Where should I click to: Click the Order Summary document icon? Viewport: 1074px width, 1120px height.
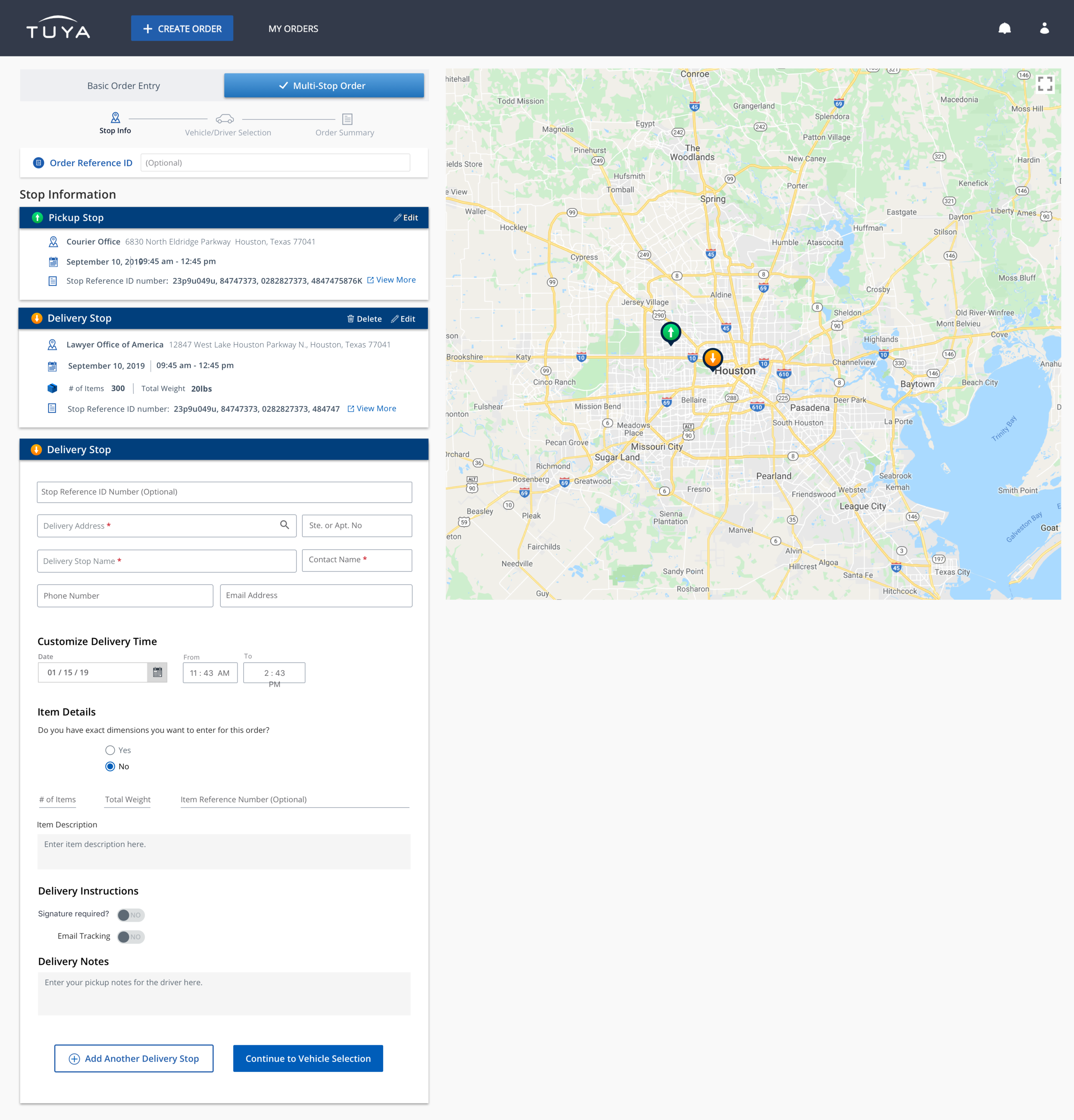pos(347,119)
